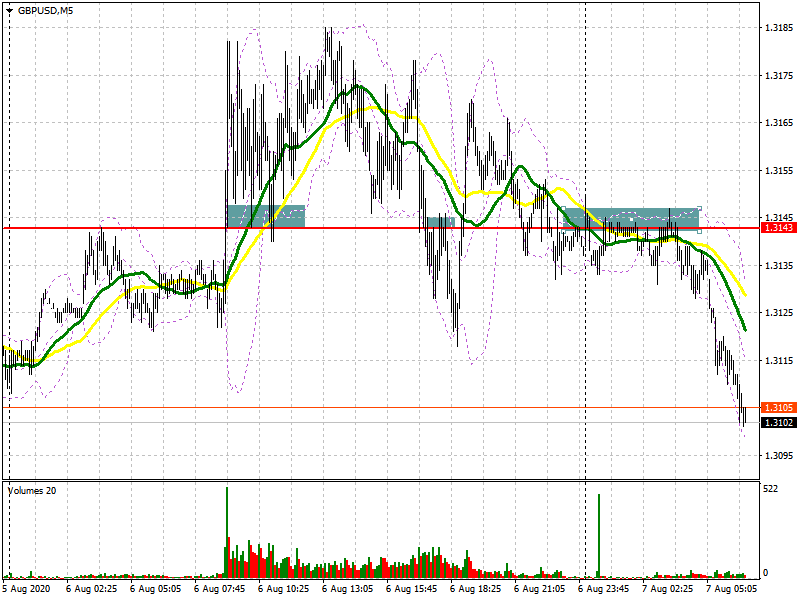Click the 6 Aug 05:05 time label
This screenshot has height=600, width=800.
(x=155, y=589)
